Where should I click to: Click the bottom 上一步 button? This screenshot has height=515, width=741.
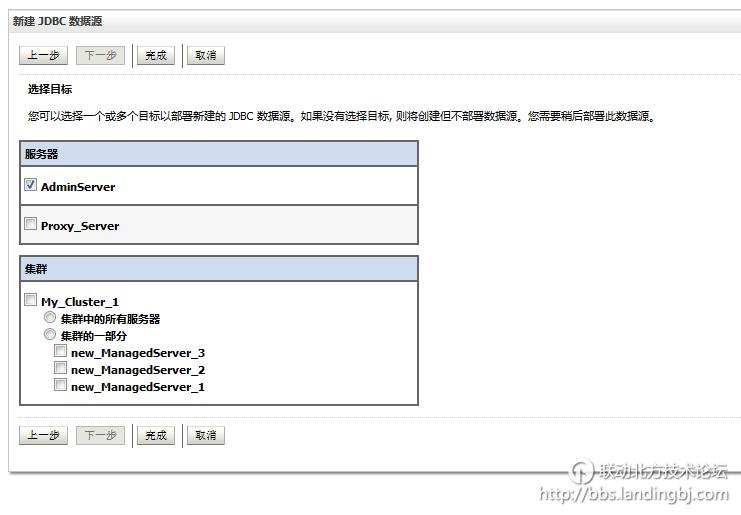pyautogui.click(x=43, y=435)
